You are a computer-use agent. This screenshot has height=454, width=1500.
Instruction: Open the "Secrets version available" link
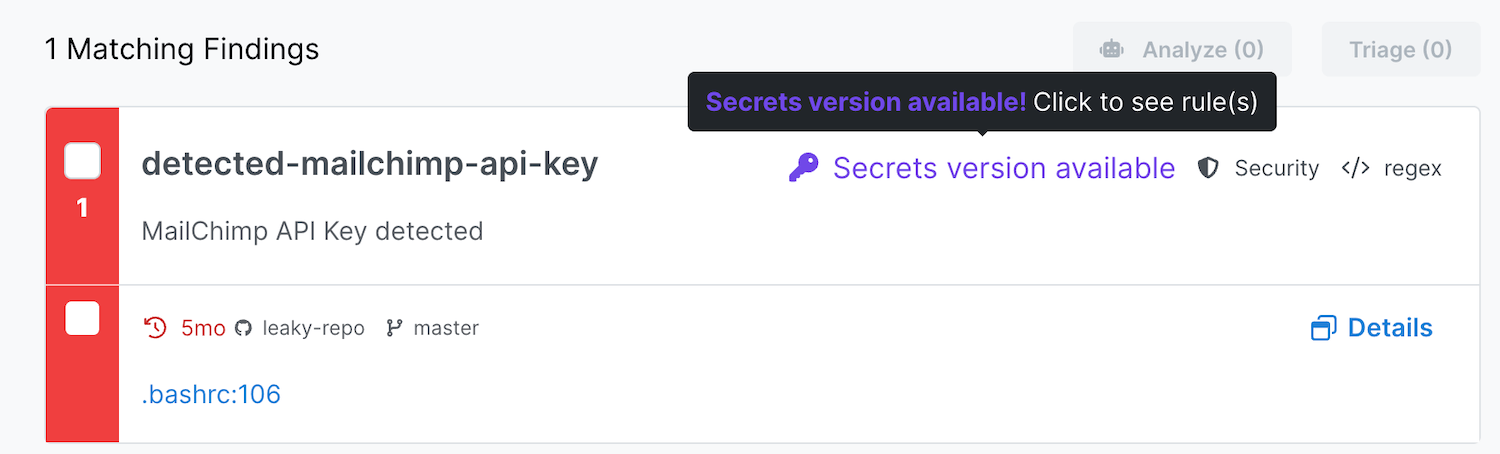[1003, 168]
